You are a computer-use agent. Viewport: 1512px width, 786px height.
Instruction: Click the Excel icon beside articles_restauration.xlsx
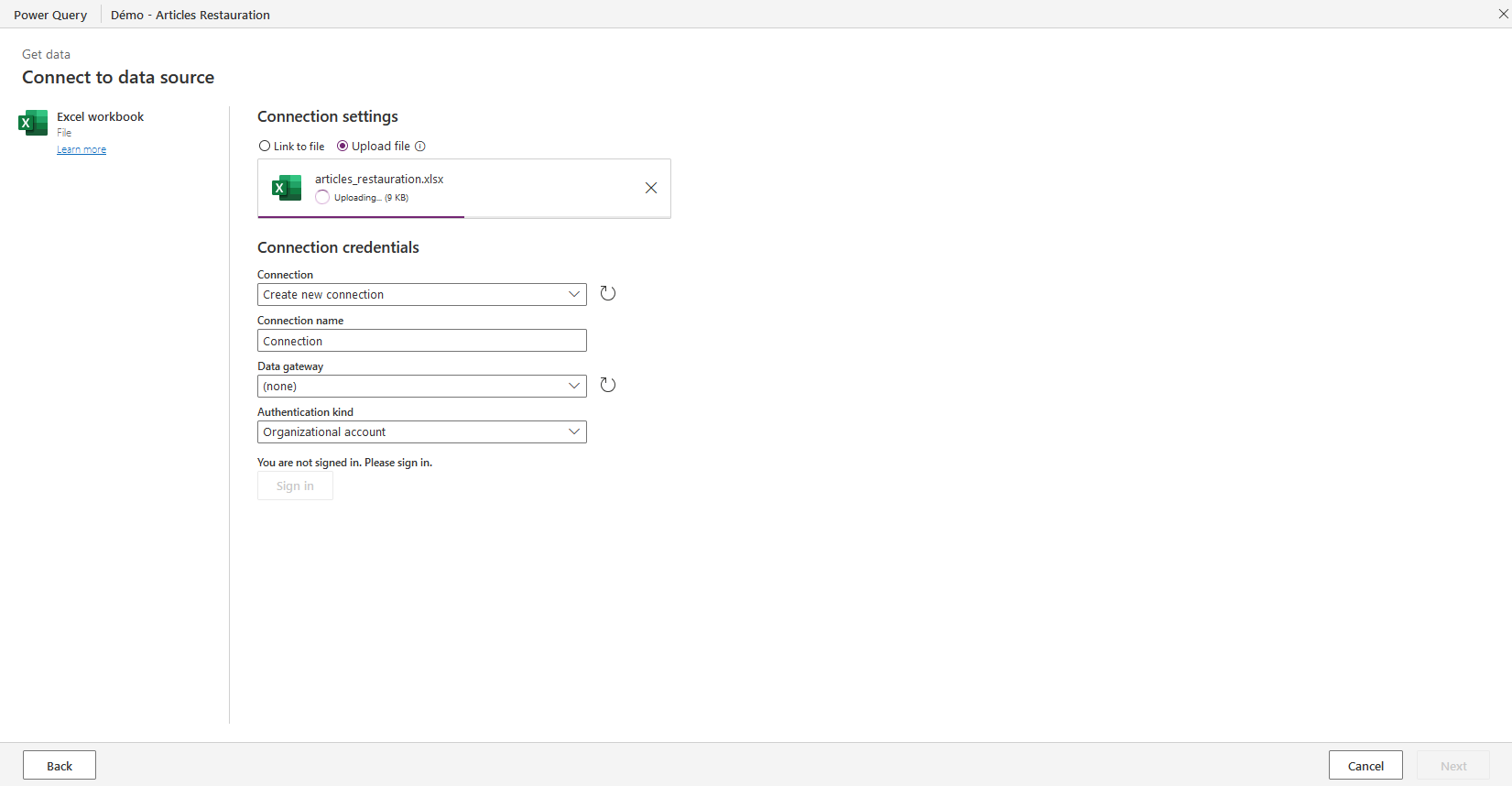point(287,188)
